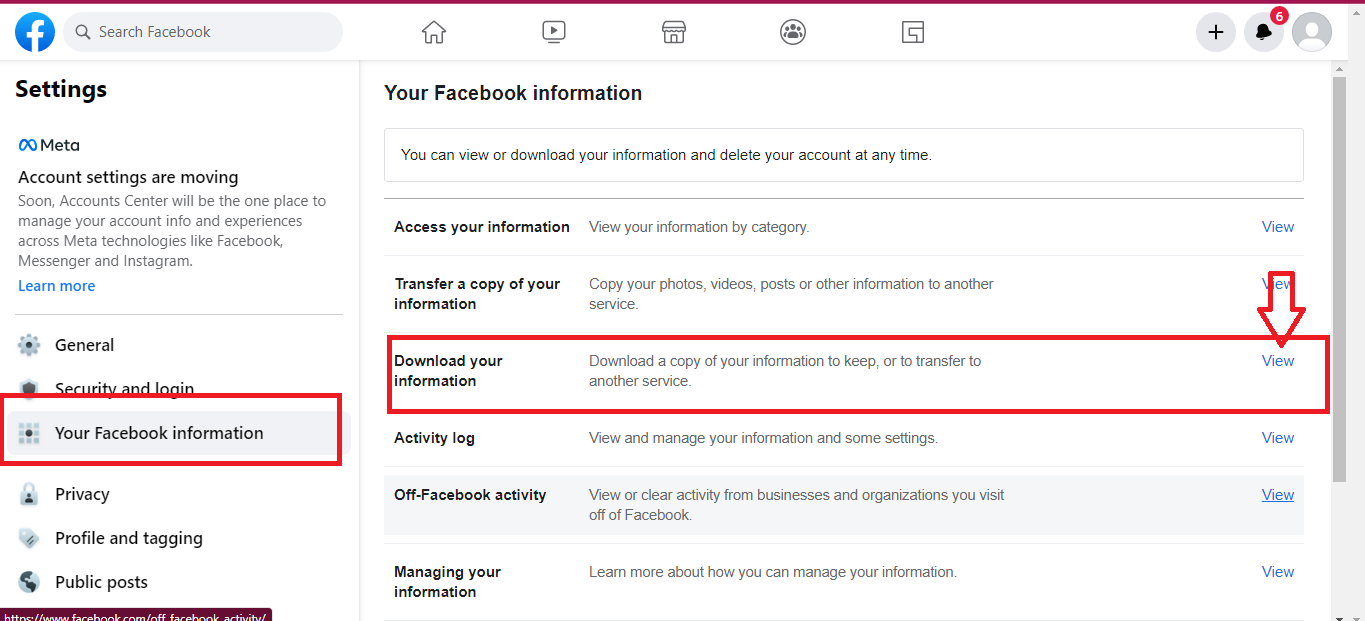Click the Search Facebook field

click(203, 32)
